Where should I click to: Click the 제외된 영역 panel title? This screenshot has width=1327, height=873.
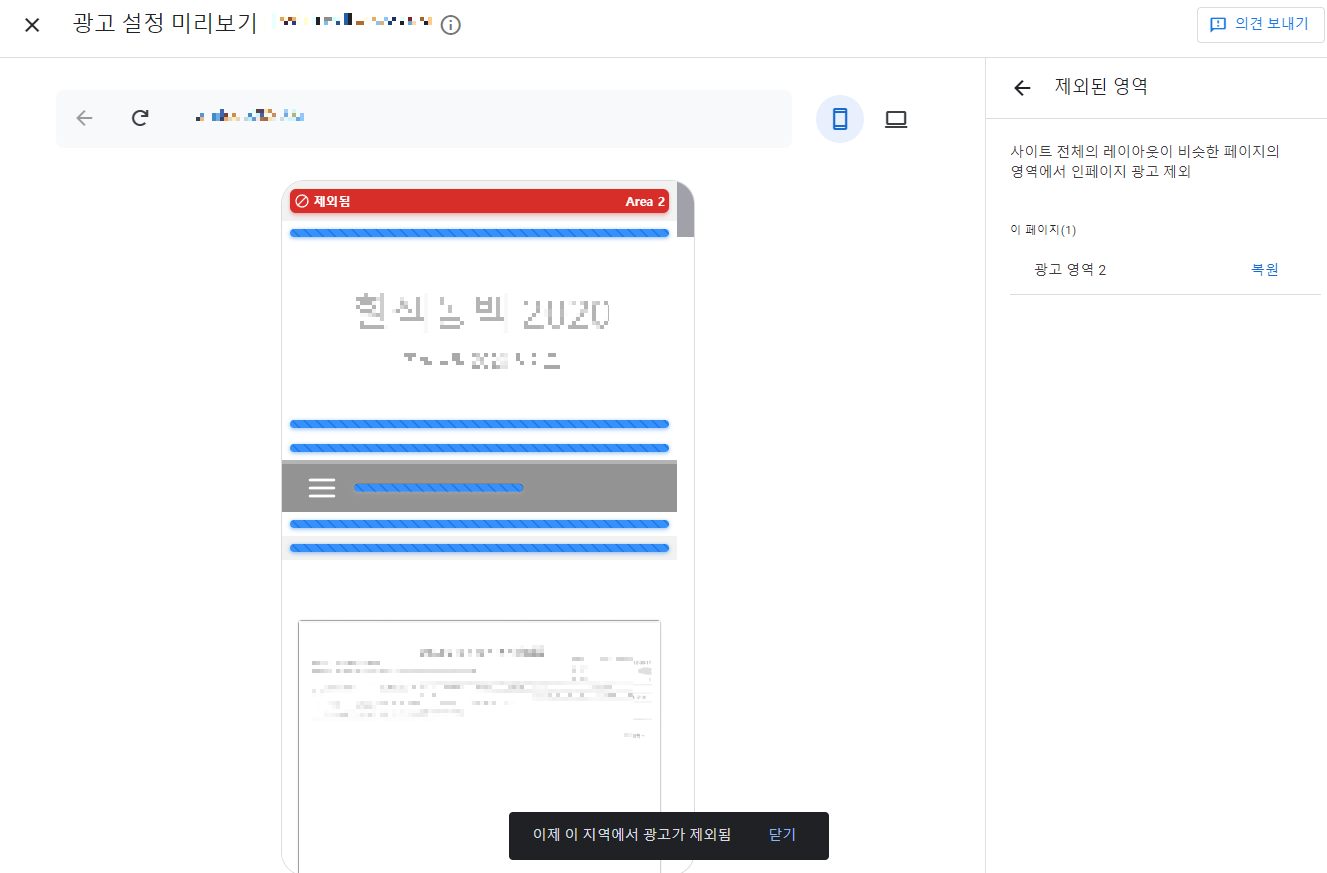click(1101, 87)
